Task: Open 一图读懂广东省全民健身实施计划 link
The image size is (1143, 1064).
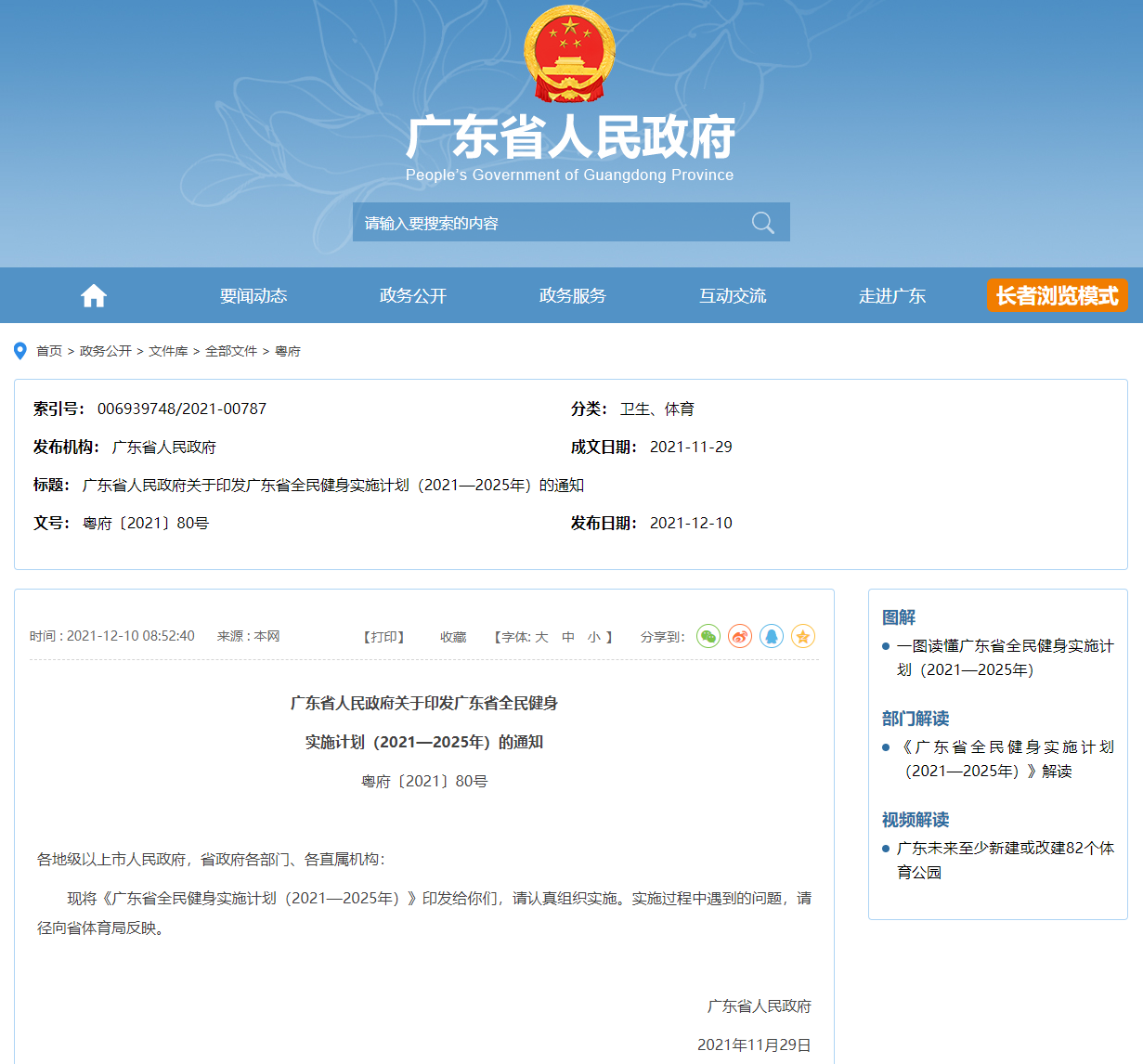Action: tap(1006, 657)
